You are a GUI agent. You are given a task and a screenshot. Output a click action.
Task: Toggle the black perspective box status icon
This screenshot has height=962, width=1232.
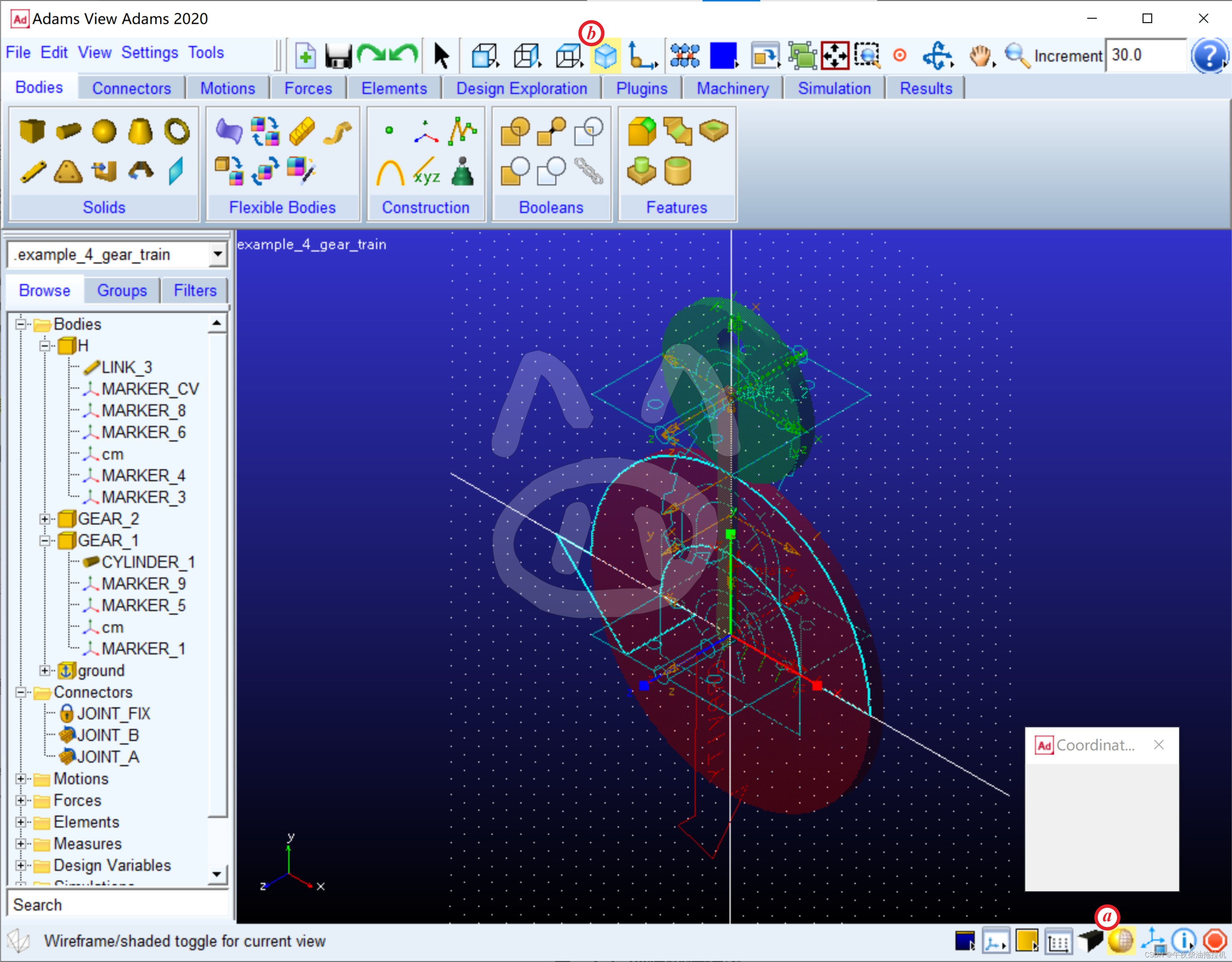1090,941
